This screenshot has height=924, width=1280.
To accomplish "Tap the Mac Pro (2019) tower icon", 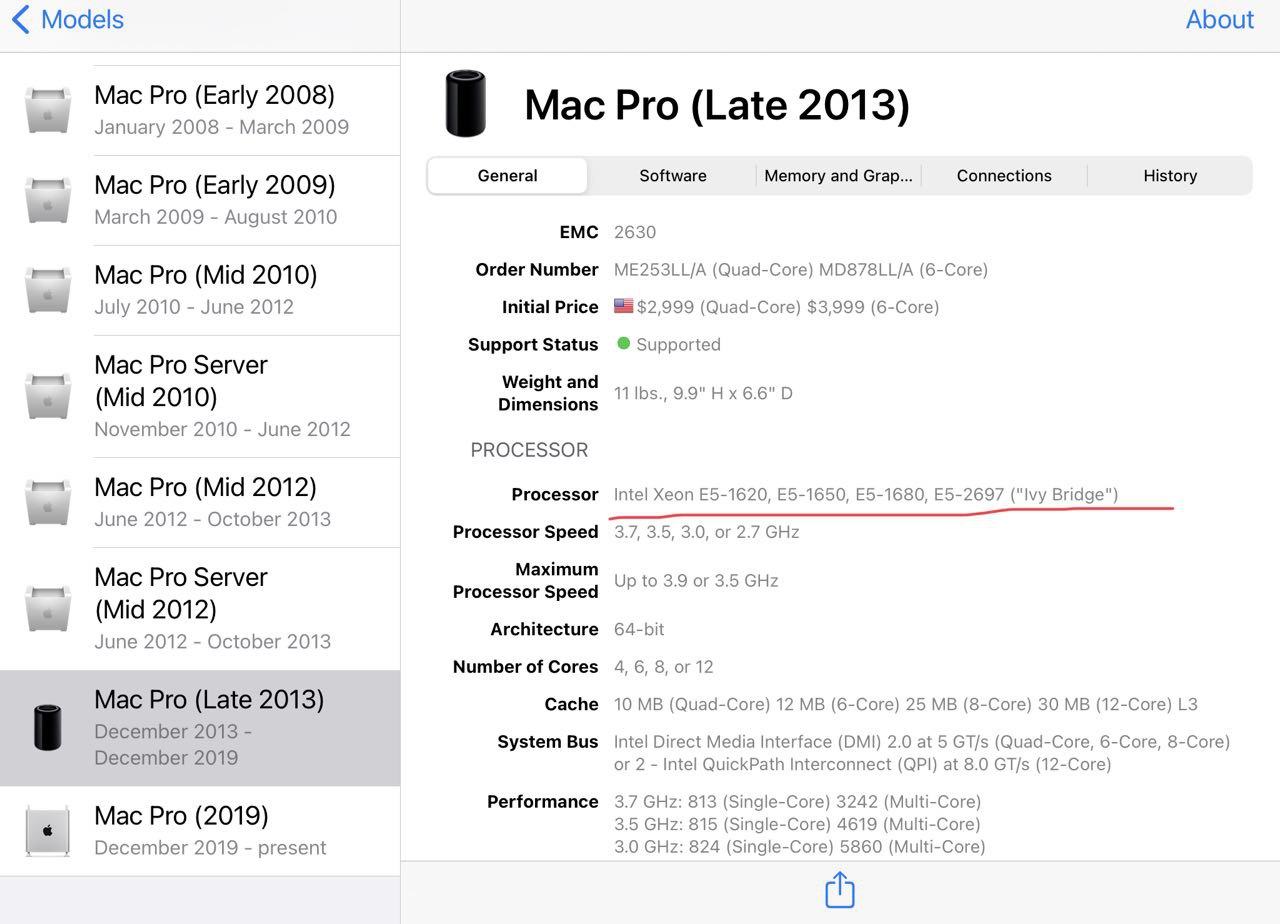I will (47, 831).
